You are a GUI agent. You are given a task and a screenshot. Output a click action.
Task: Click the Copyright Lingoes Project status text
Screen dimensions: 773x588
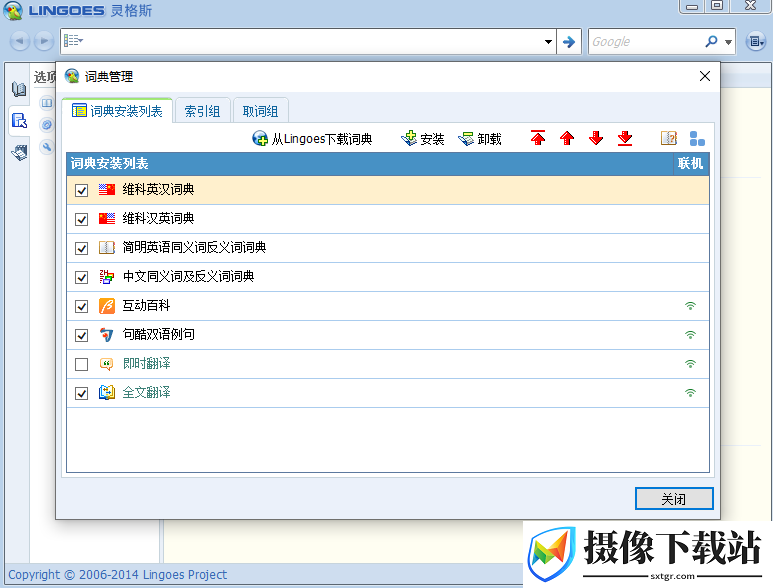pos(117,575)
